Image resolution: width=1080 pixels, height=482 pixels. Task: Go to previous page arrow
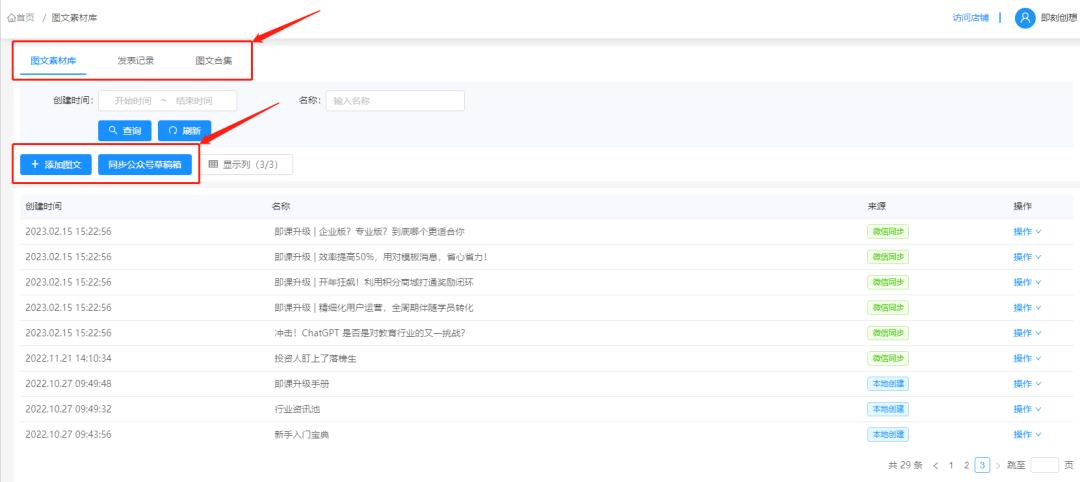click(935, 465)
